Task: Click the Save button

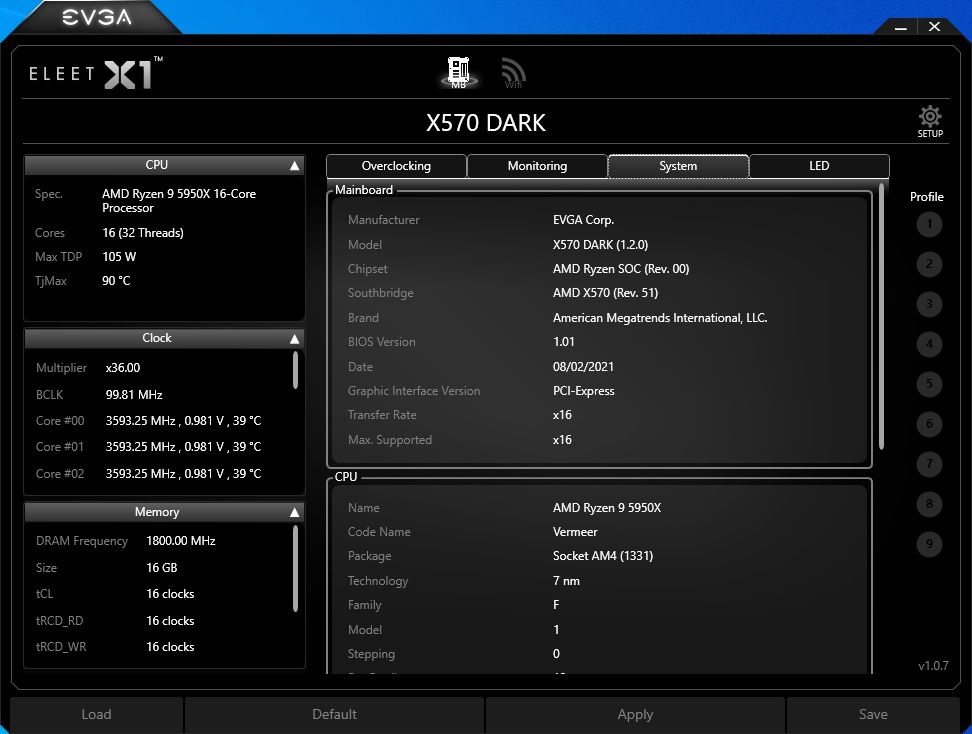Action: pyautogui.click(x=873, y=715)
